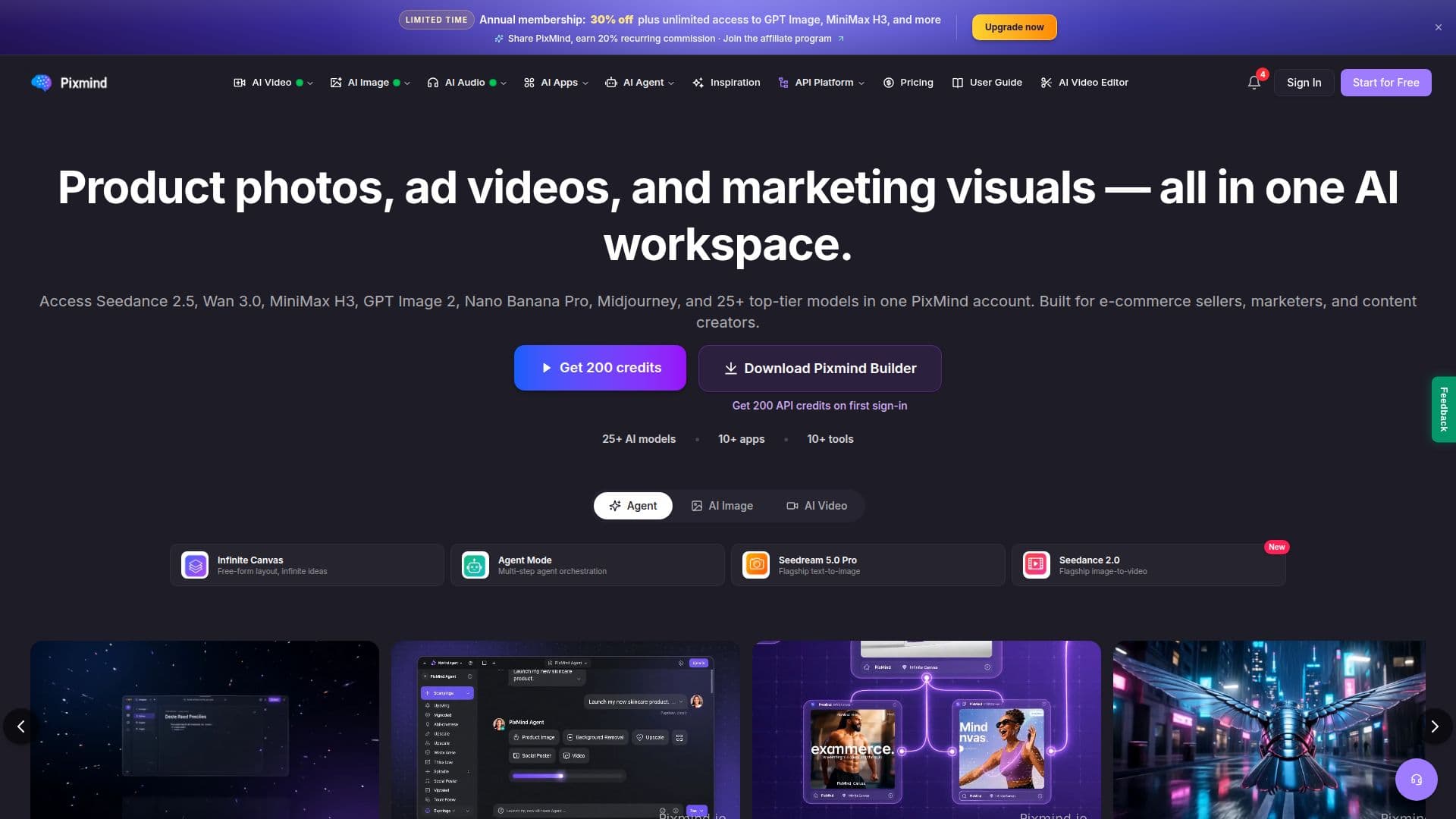
Task: Open the Feedback side tab
Action: point(1444,409)
